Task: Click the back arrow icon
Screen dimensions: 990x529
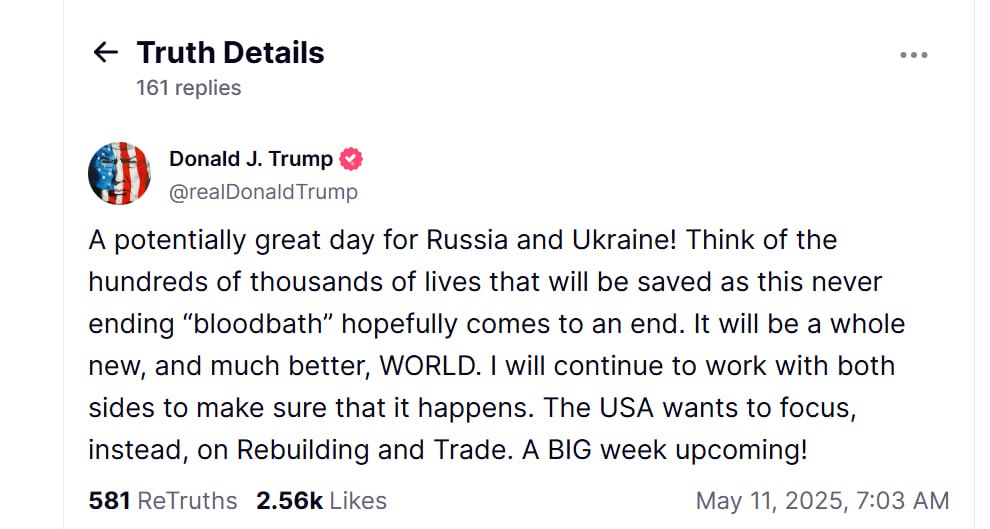Action: coord(105,52)
